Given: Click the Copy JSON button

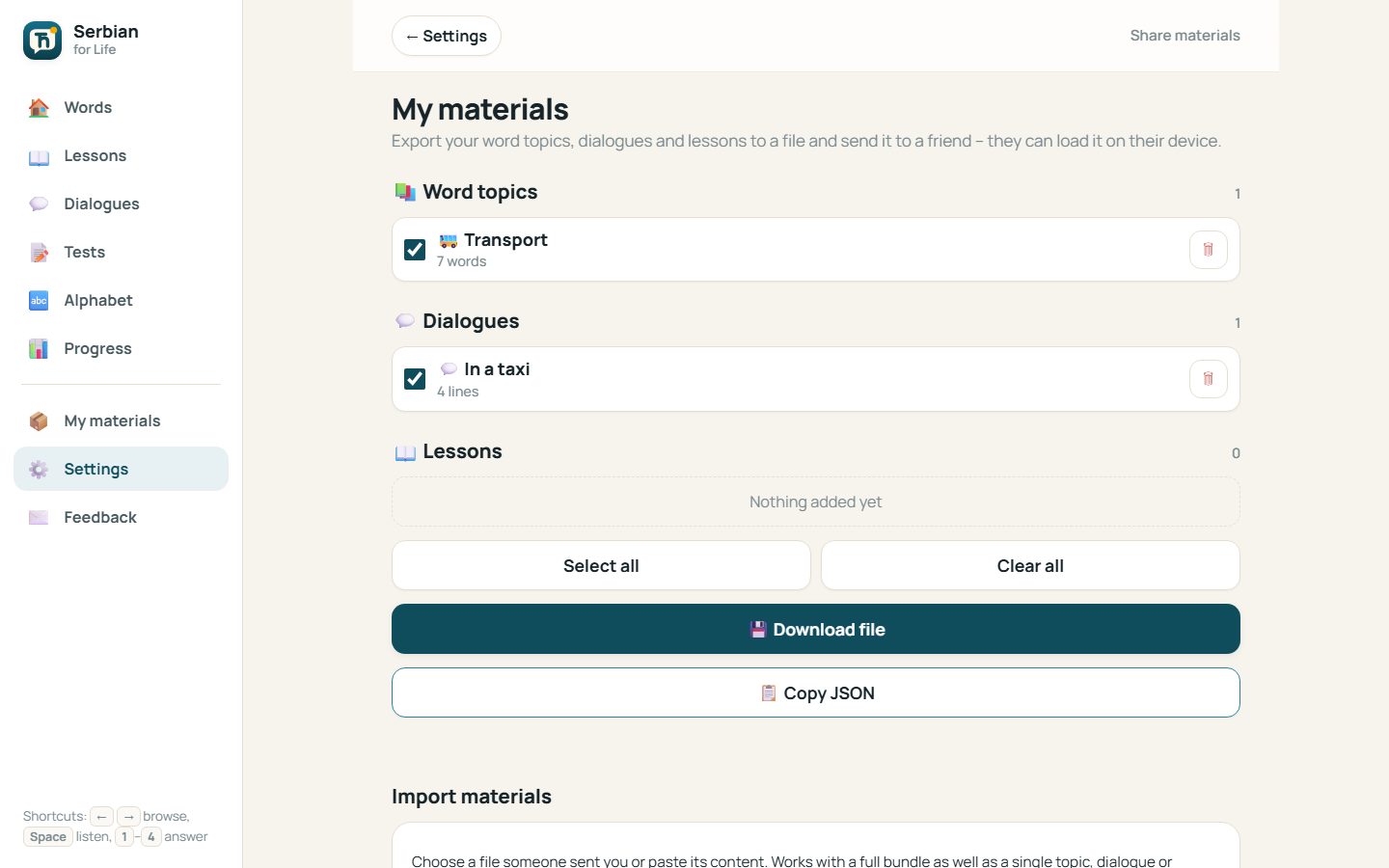Looking at the screenshot, I should (816, 692).
